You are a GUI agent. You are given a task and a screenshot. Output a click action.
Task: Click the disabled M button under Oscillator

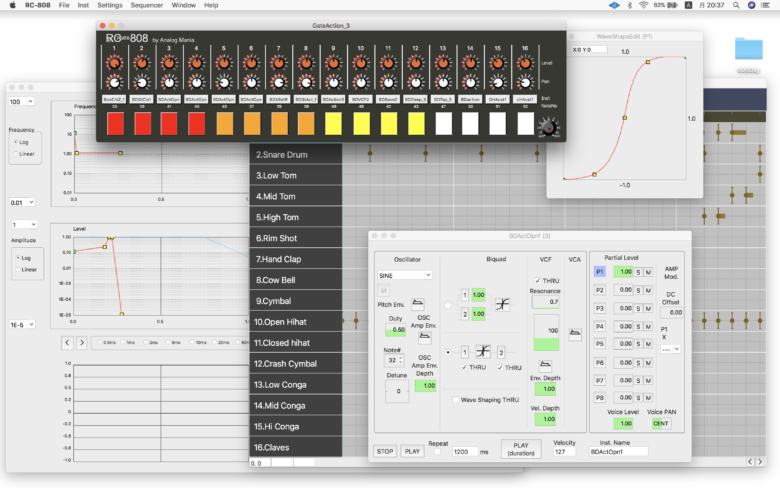[384, 291]
